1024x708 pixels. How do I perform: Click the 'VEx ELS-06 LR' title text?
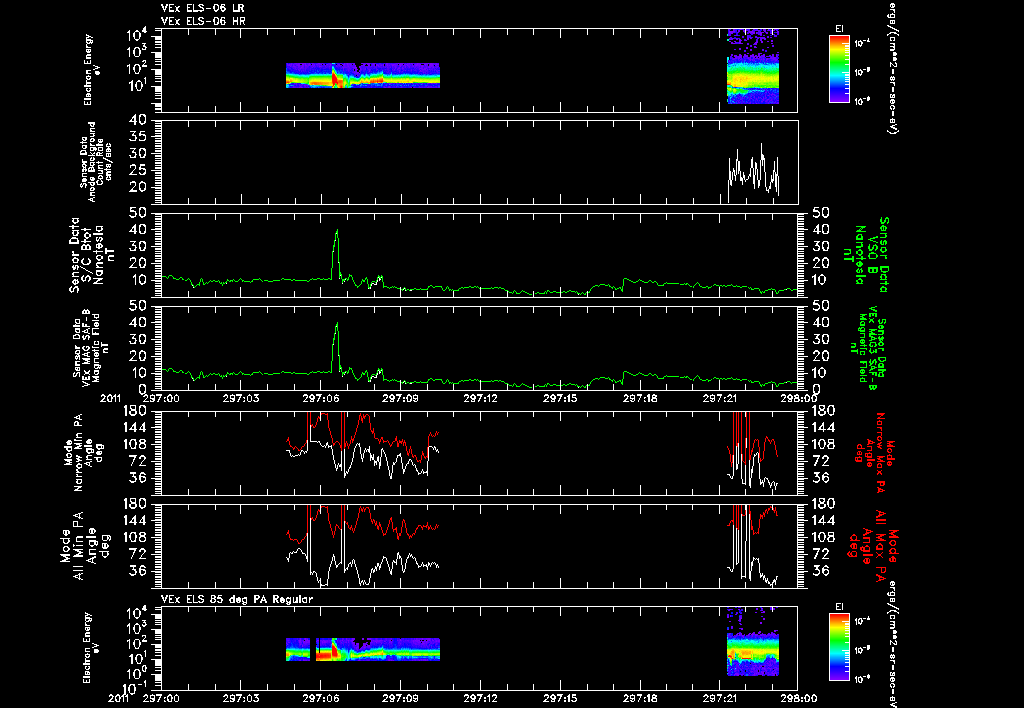point(203,8)
